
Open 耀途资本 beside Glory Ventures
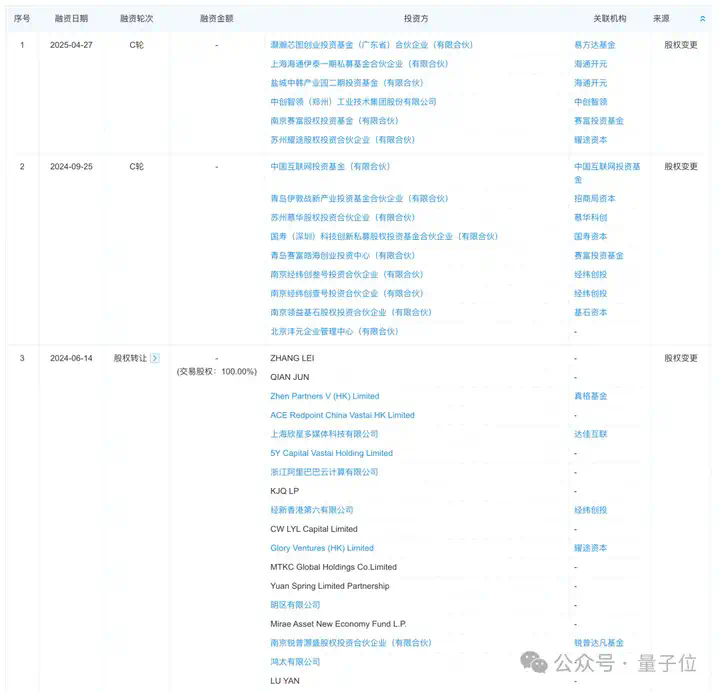pos(591,548)
